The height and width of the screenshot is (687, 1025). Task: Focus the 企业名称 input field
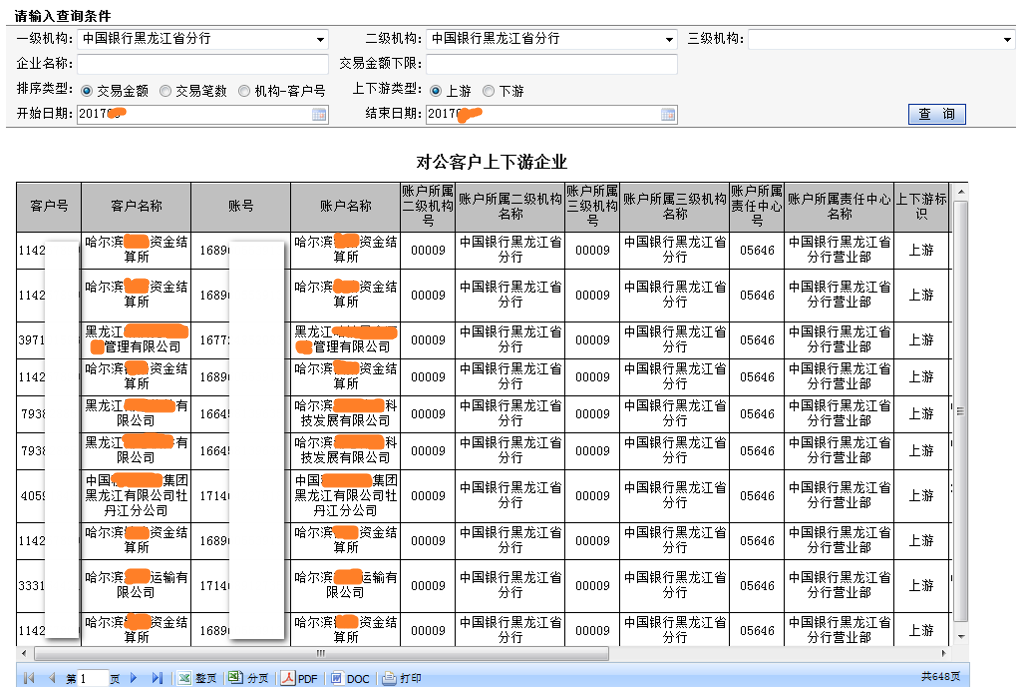pos(203,65)
